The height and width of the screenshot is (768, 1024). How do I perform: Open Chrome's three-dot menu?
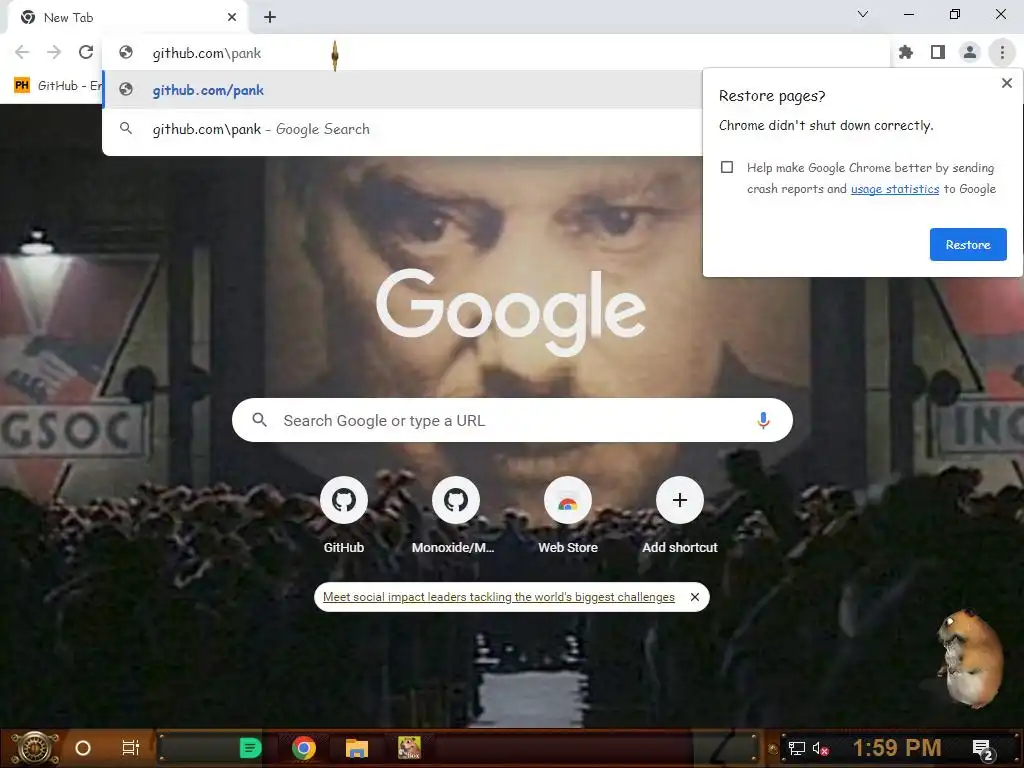(1002, 52)
